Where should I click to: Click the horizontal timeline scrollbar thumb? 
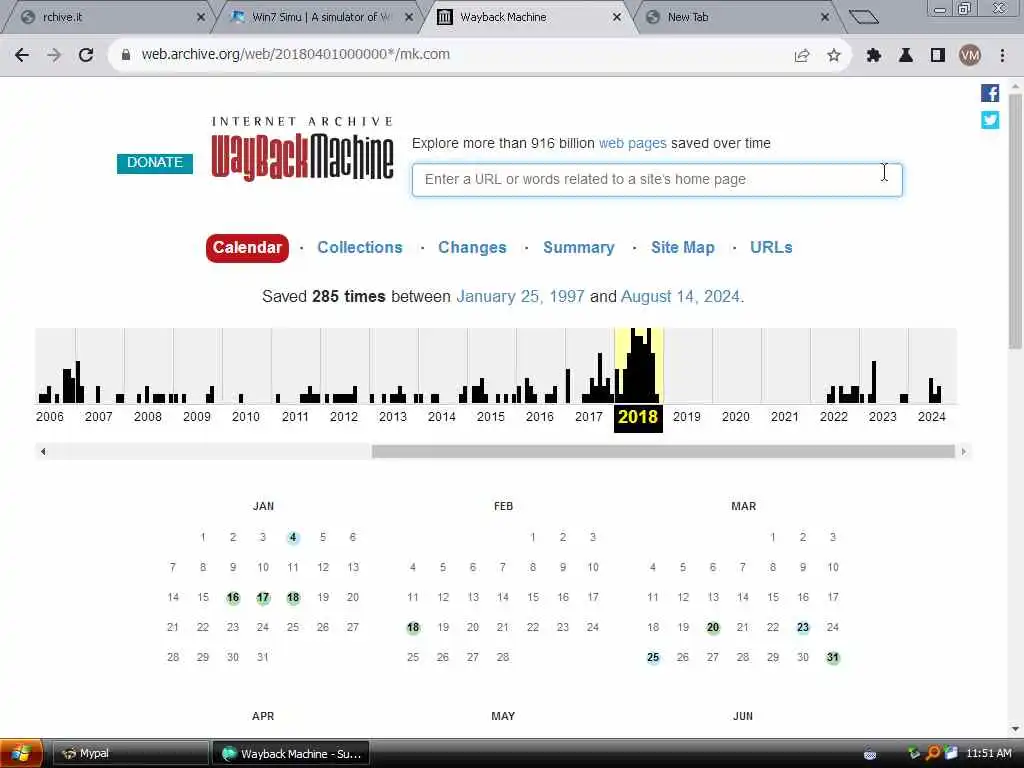663,452
